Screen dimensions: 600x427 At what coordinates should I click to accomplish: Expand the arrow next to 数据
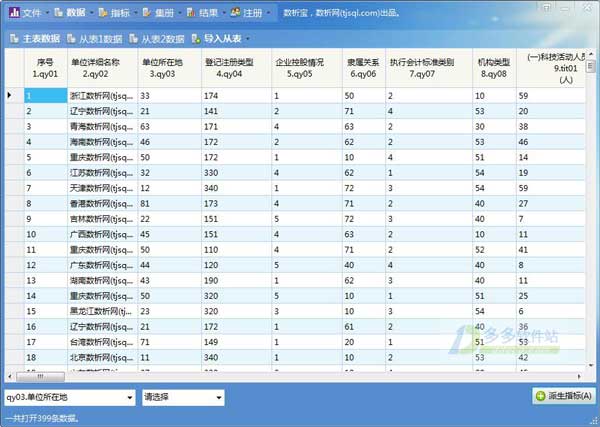92,13
